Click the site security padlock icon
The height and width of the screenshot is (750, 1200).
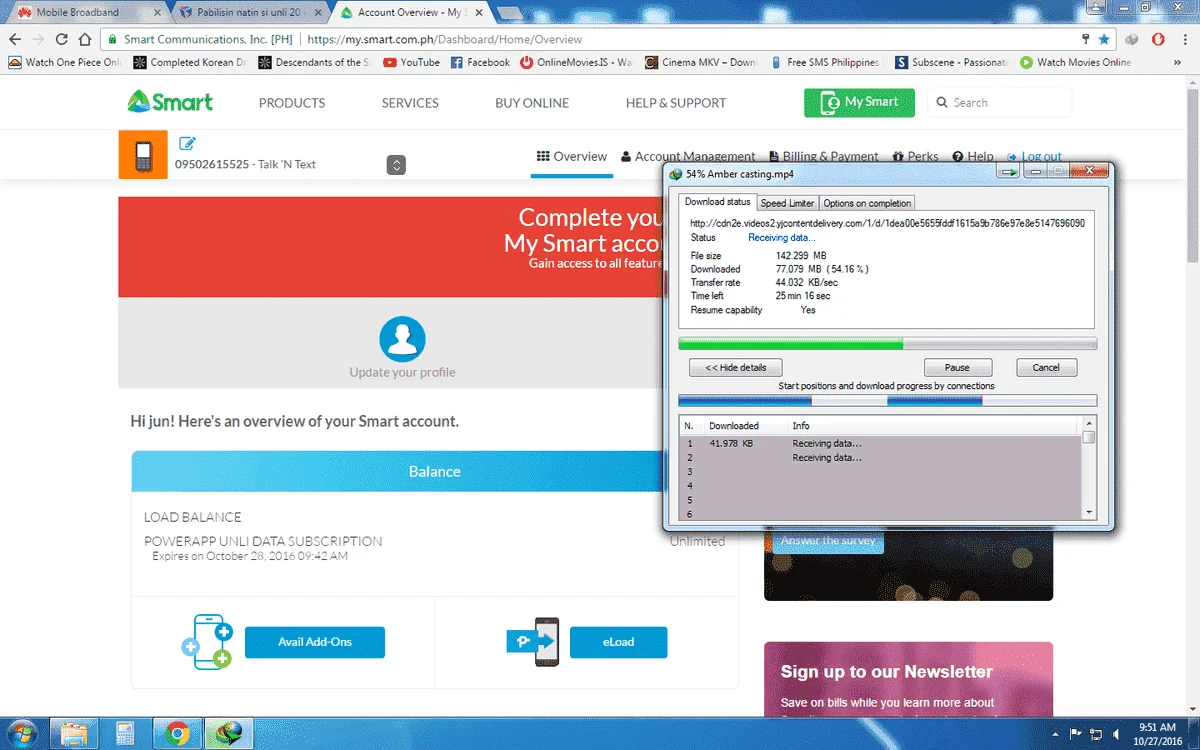[111, 39]
